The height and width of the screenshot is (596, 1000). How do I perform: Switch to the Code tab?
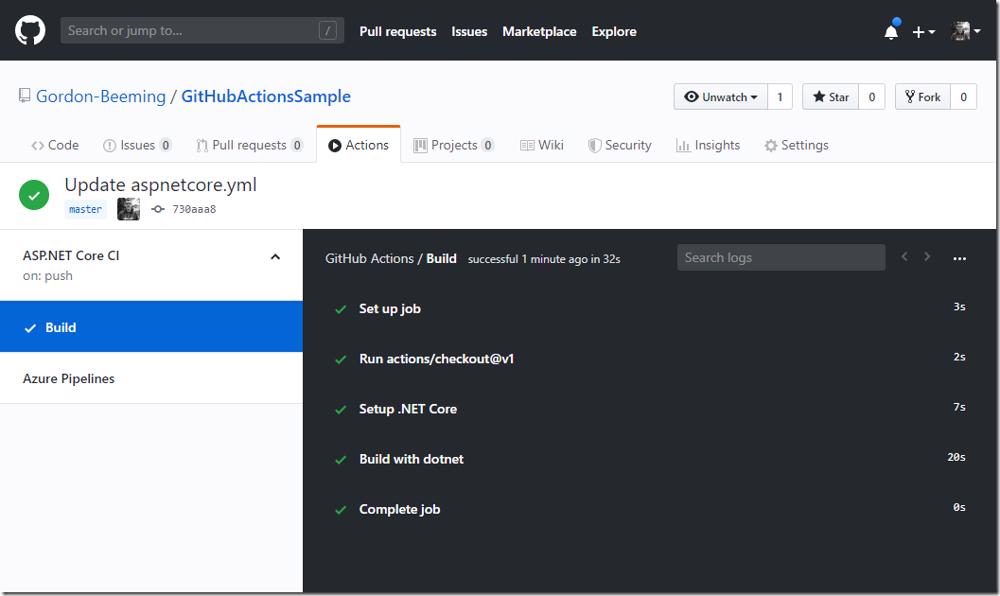(x=55, y=145)
